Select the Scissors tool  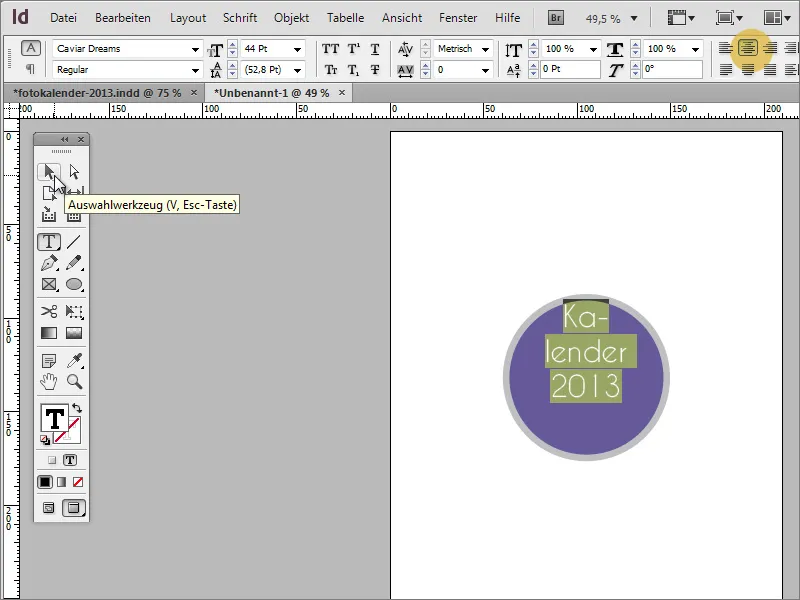tap(49, 311)
